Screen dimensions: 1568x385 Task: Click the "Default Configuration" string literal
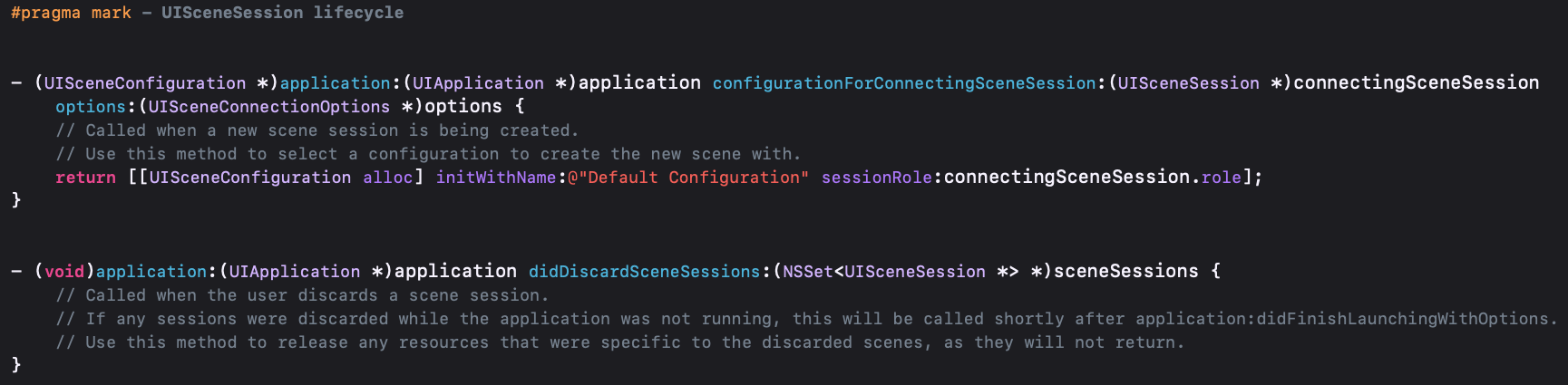(x=691, y=178)
